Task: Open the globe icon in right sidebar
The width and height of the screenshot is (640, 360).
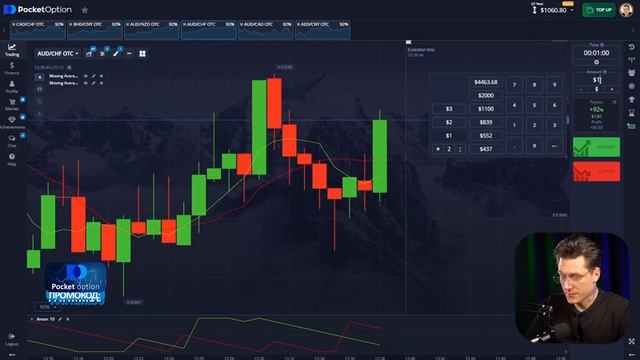Action: 631,86
